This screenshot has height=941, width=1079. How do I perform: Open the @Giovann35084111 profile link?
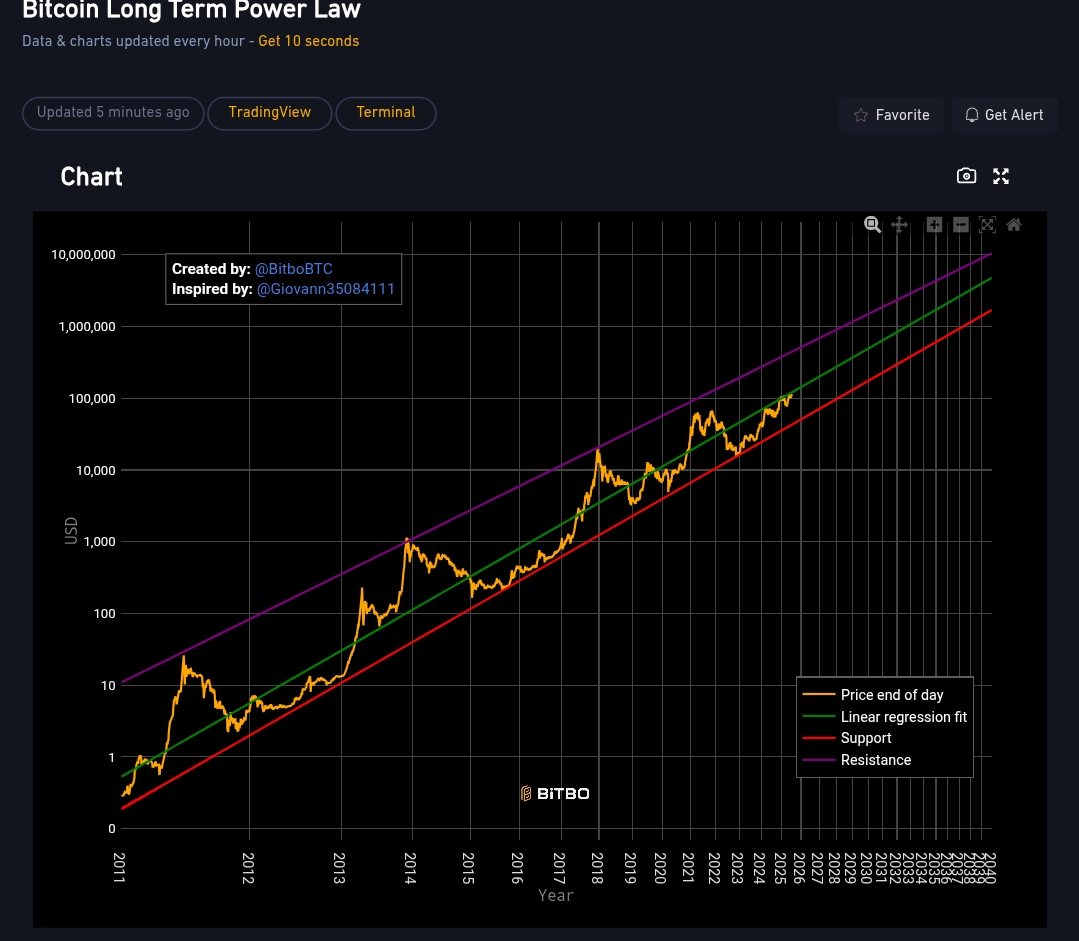click(x=325, y=289)
